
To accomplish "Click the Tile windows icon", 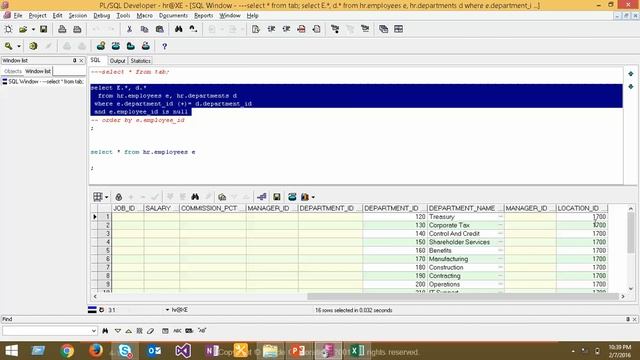I will [398, 29].
